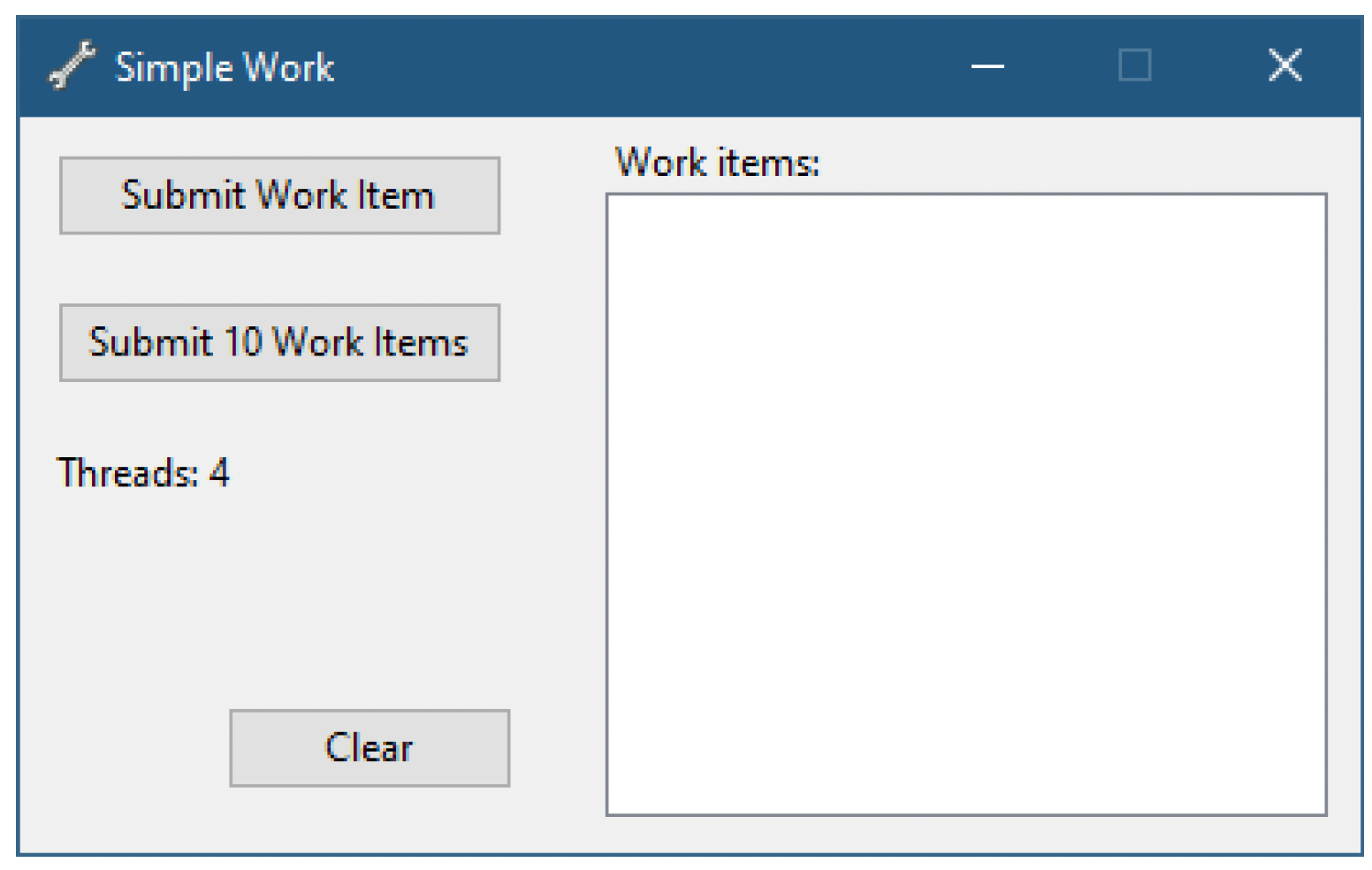Viewport: 1372px width, 870px height.
Task: Click the Submit Work Item button
Action: click(x=279, y=195)
